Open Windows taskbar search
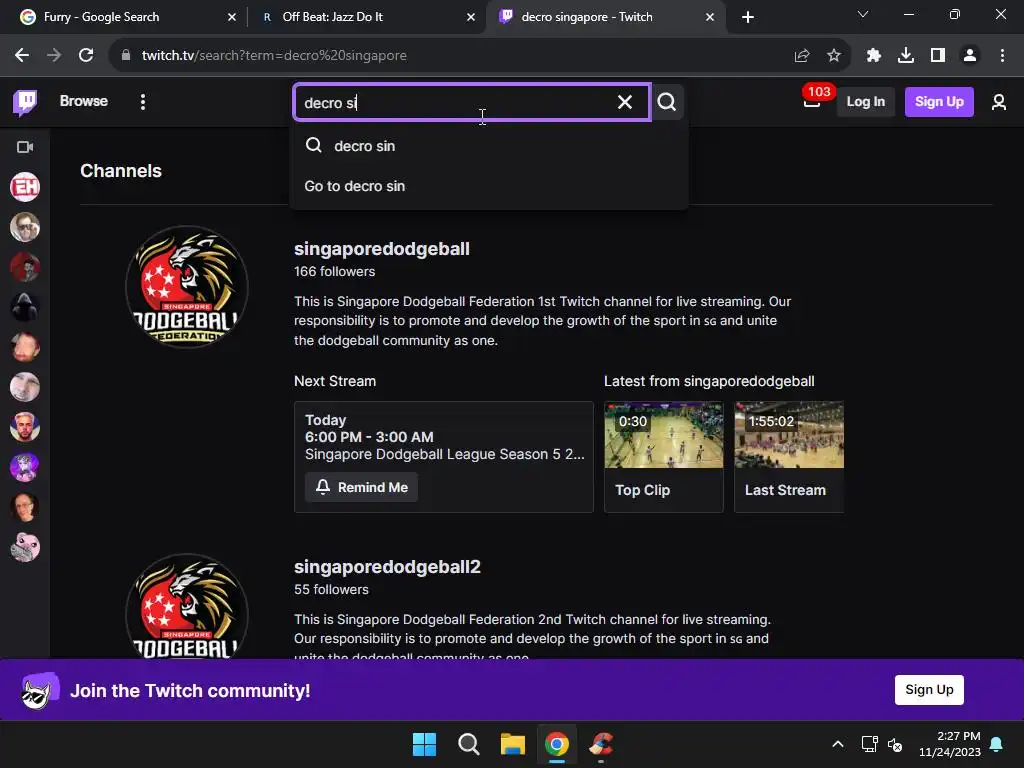 469,744
